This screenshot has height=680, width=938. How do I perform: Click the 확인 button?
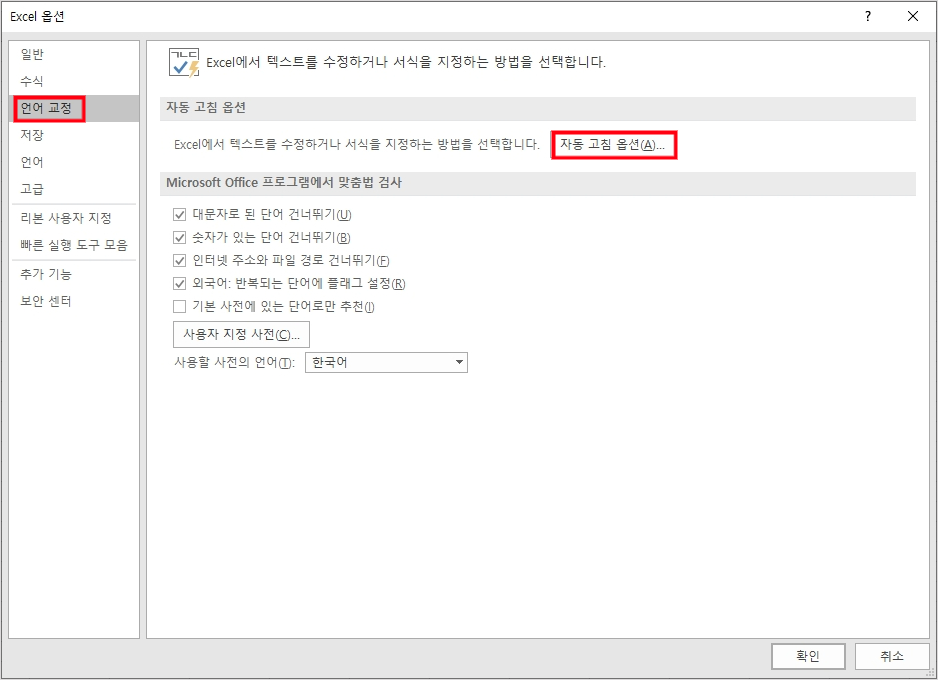pos(808,656)
